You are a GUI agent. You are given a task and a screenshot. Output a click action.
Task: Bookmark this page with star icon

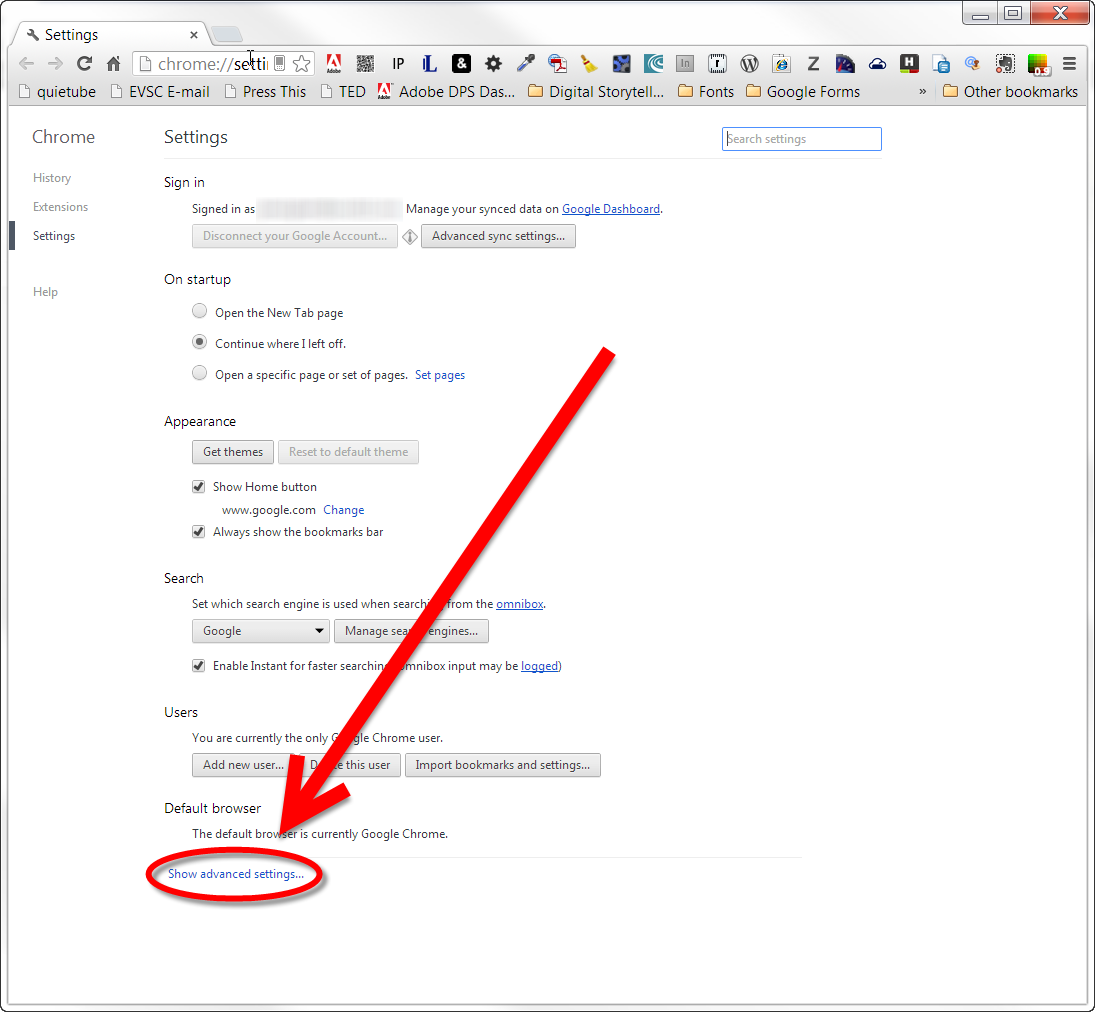(301, 63)
